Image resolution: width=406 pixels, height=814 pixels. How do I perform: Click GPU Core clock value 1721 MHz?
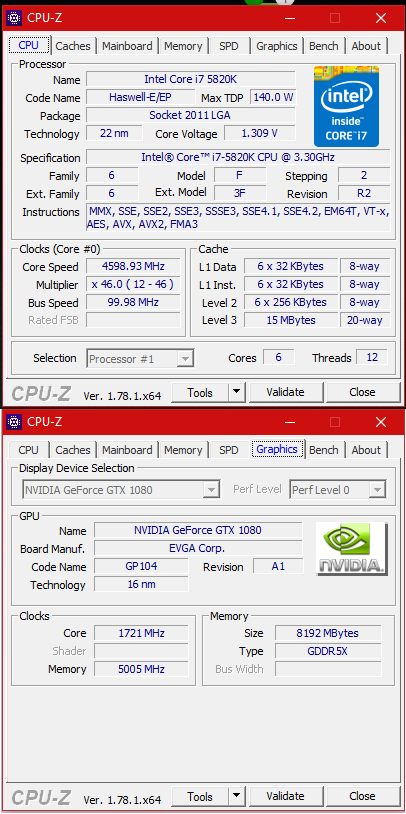pyautogui.click(x=141, y=633)
